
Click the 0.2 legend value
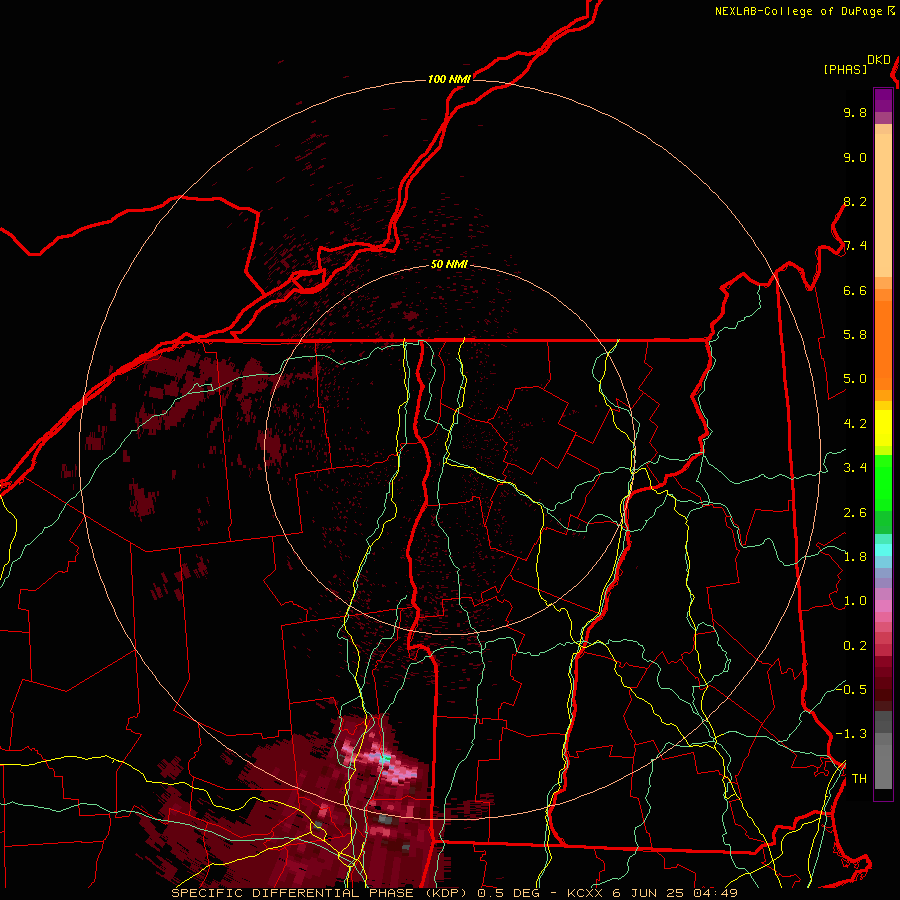click(855, 645)
